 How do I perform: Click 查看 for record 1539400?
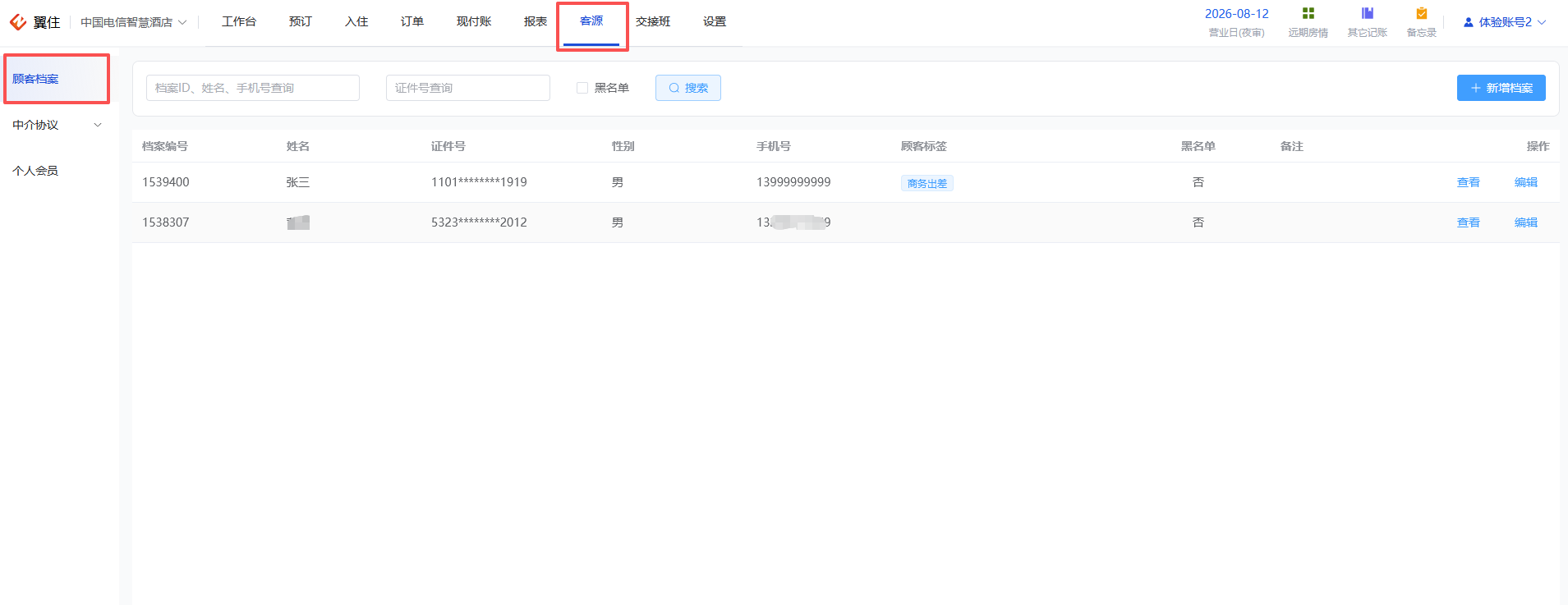coord(1469,182)
